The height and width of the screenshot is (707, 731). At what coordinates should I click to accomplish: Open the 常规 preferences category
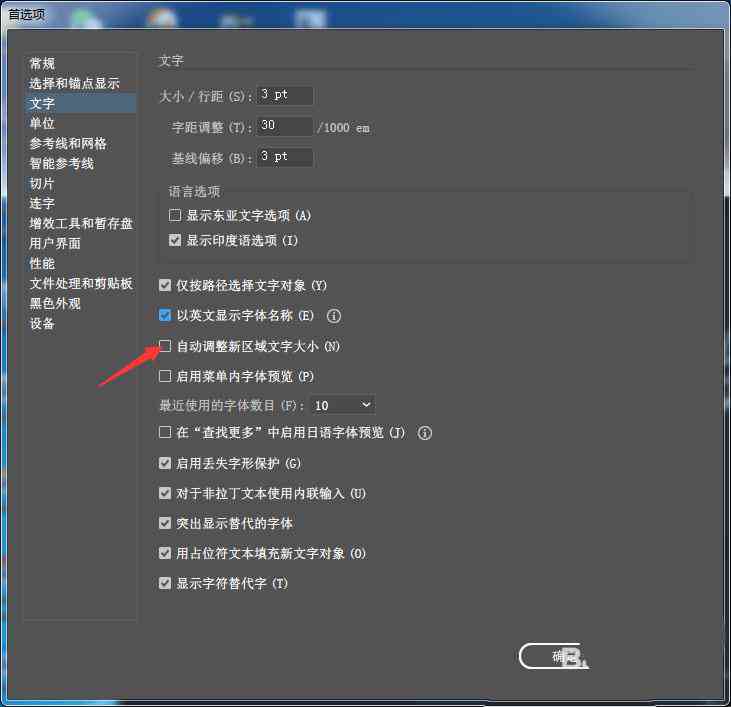tap(42, 63)
